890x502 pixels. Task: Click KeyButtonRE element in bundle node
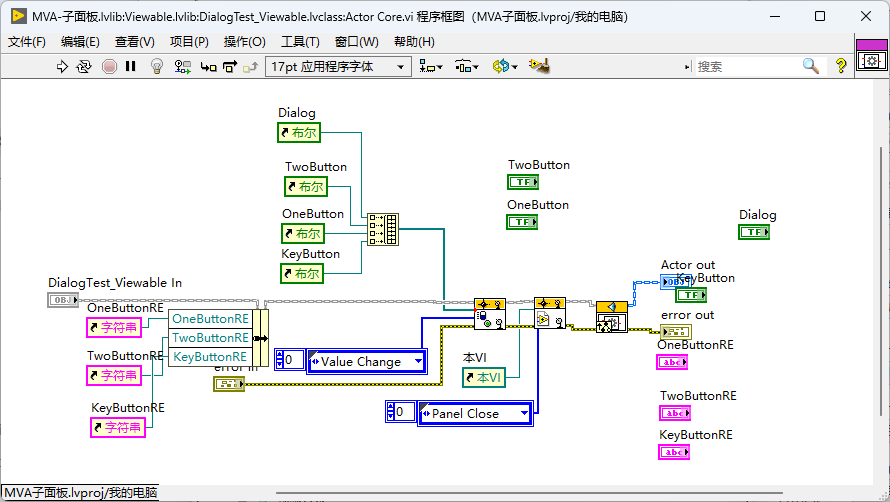point(210,357)
